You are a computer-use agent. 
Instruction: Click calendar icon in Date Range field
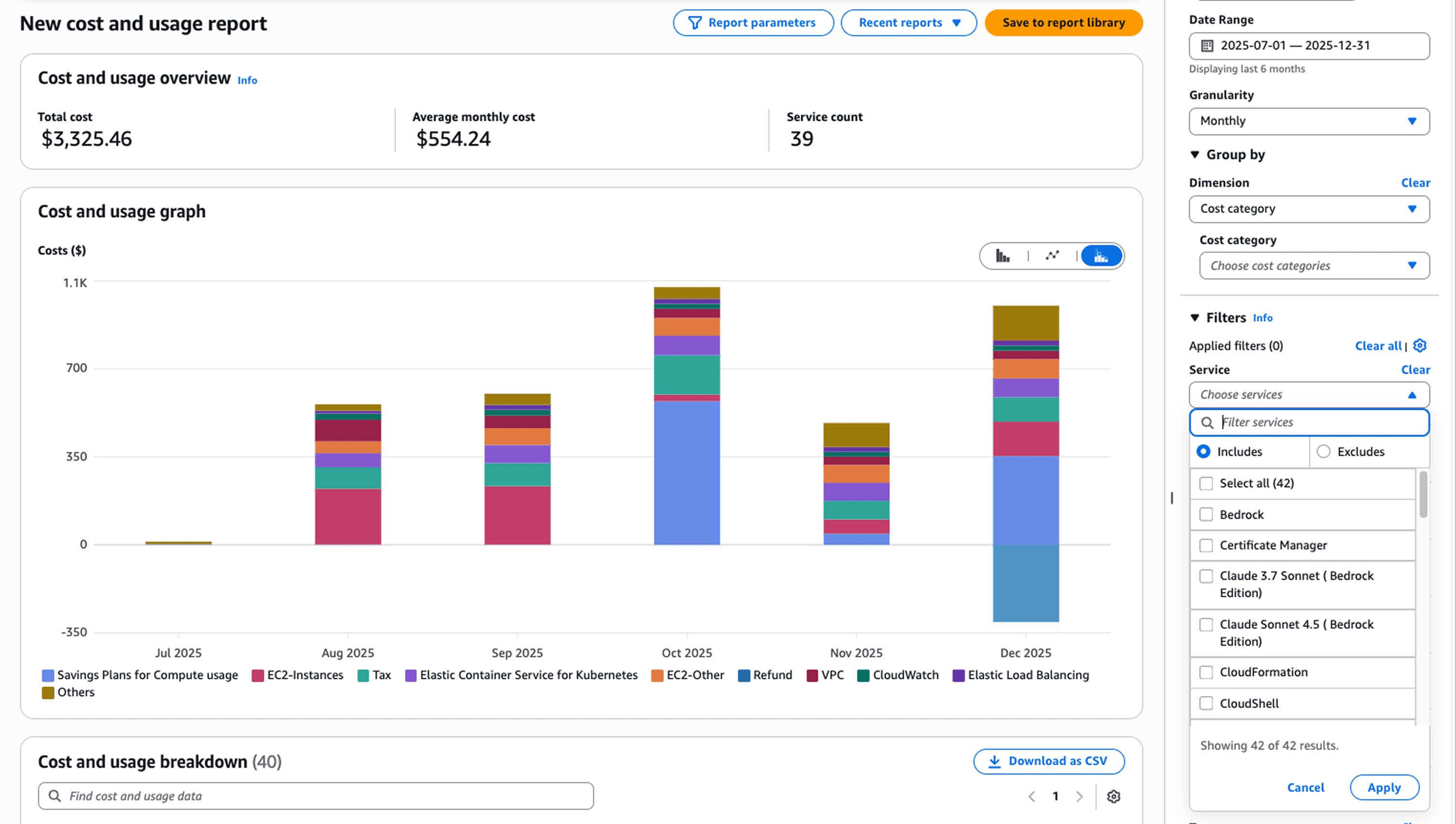[x=1207, y=46]
